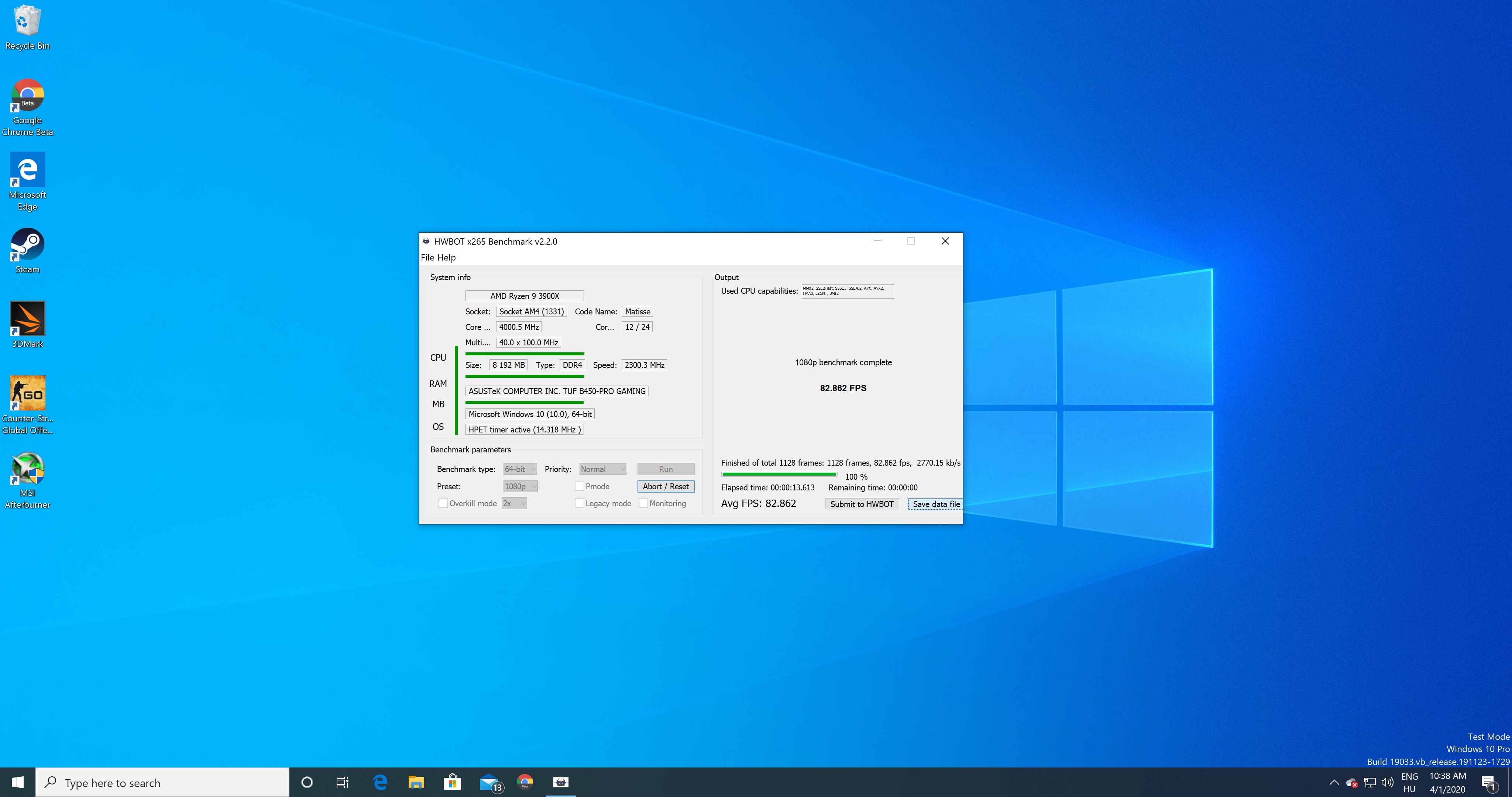This screenshot has width=1512, height=797.
Task: Click the AMD Ryzen 9 3900X field
Action: (x=524, y=296)
